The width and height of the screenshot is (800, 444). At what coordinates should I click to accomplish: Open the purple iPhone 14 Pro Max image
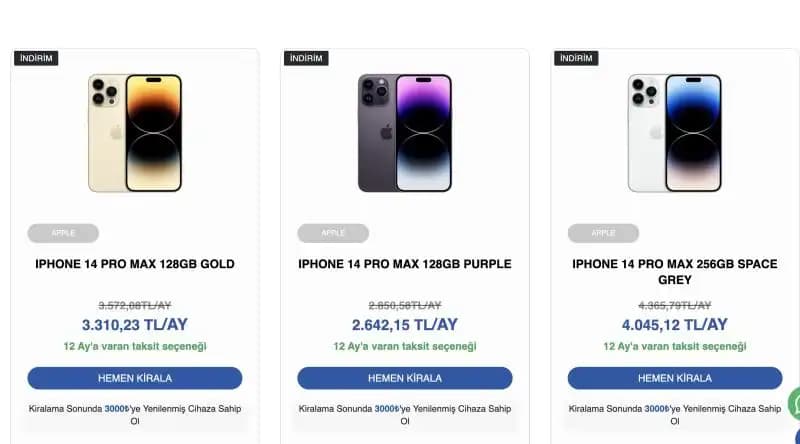405,133
